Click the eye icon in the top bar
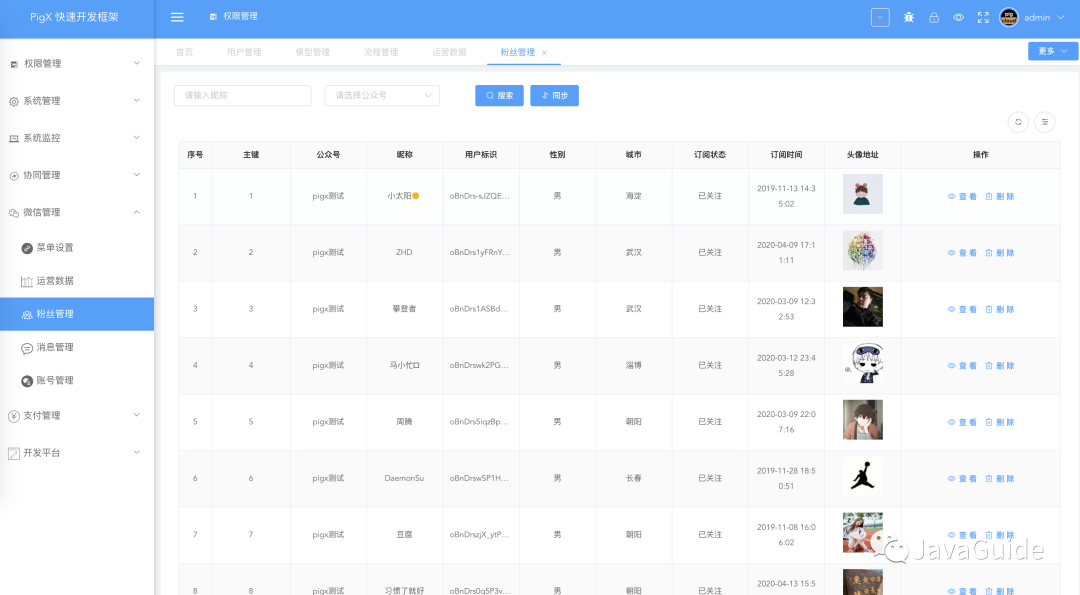The width and height of the screenshot is (1080, 595). pyautogui.click(x=957, y=17)
